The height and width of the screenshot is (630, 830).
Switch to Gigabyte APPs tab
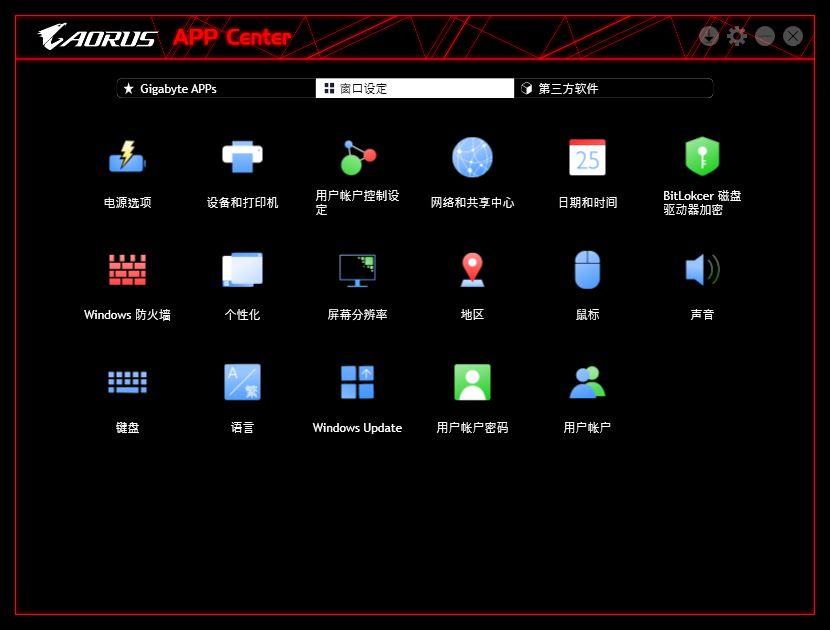pos(216,88)
